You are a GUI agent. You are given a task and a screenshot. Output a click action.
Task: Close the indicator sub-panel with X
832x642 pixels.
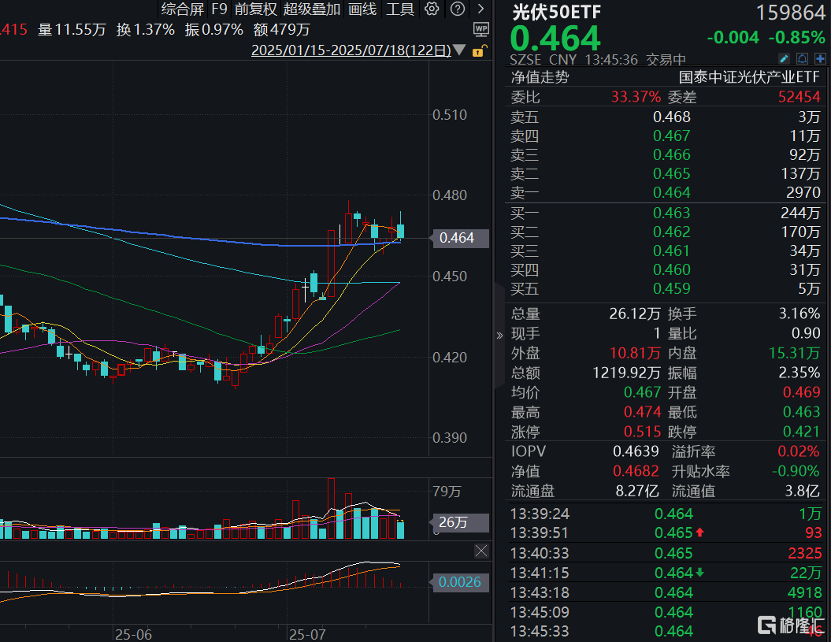tap(481, 551)
